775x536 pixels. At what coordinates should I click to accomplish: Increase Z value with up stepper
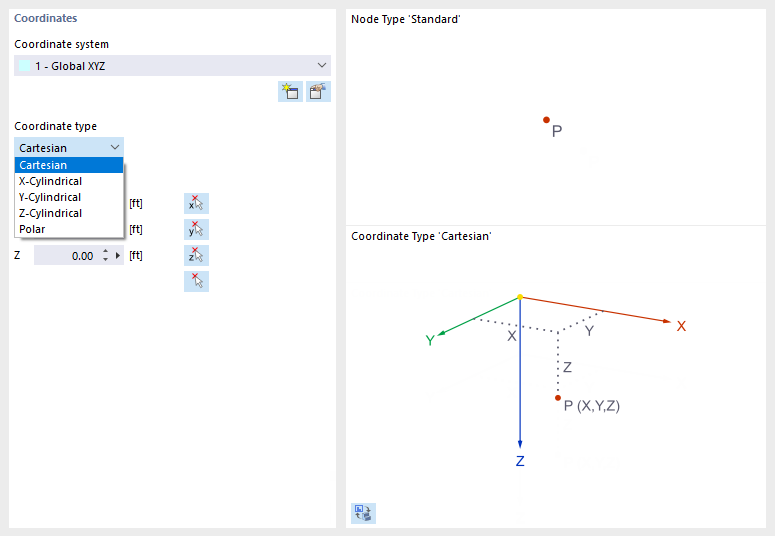pos(105,252)
